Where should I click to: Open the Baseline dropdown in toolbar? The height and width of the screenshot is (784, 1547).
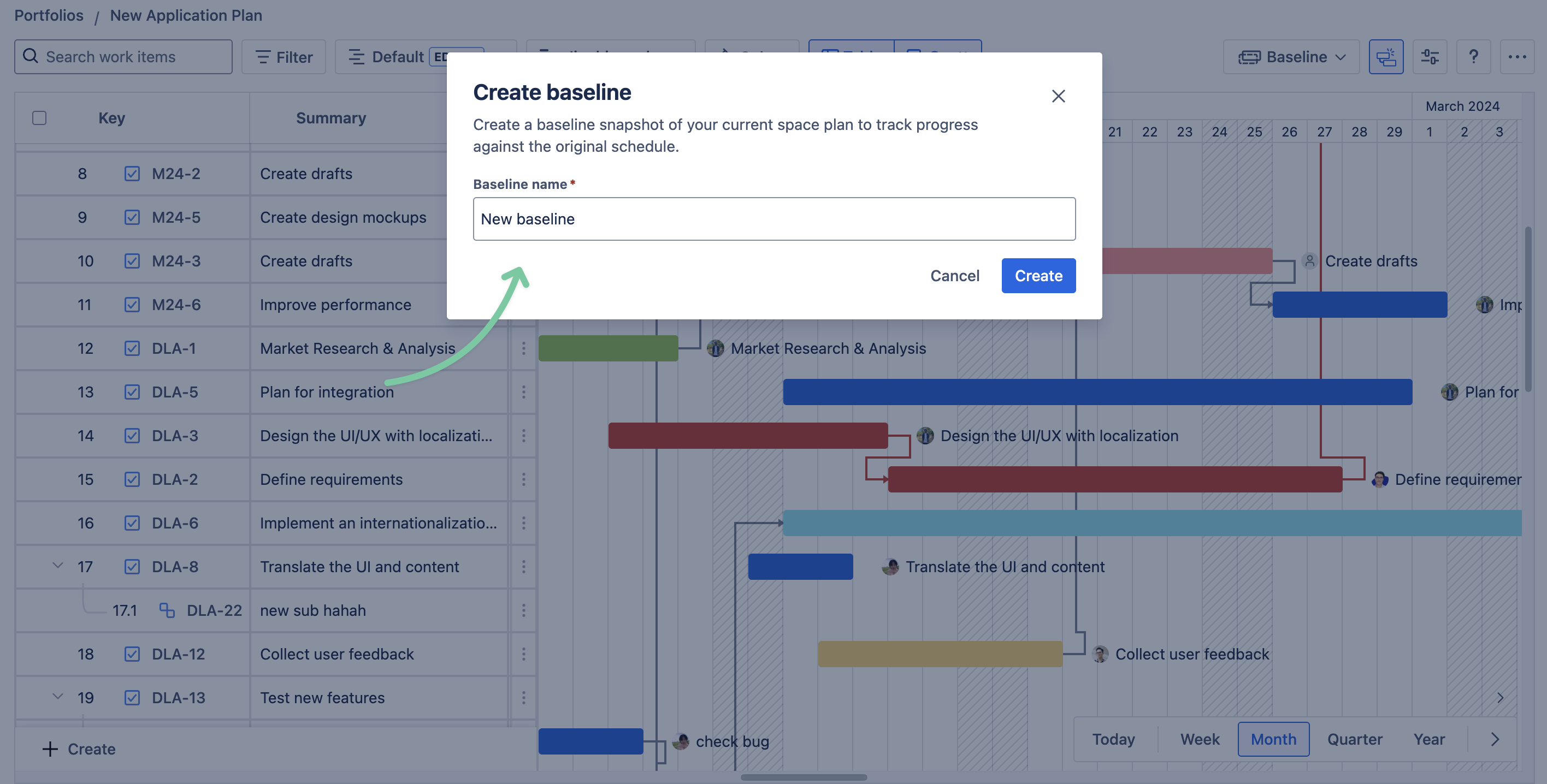point(1291,57)
